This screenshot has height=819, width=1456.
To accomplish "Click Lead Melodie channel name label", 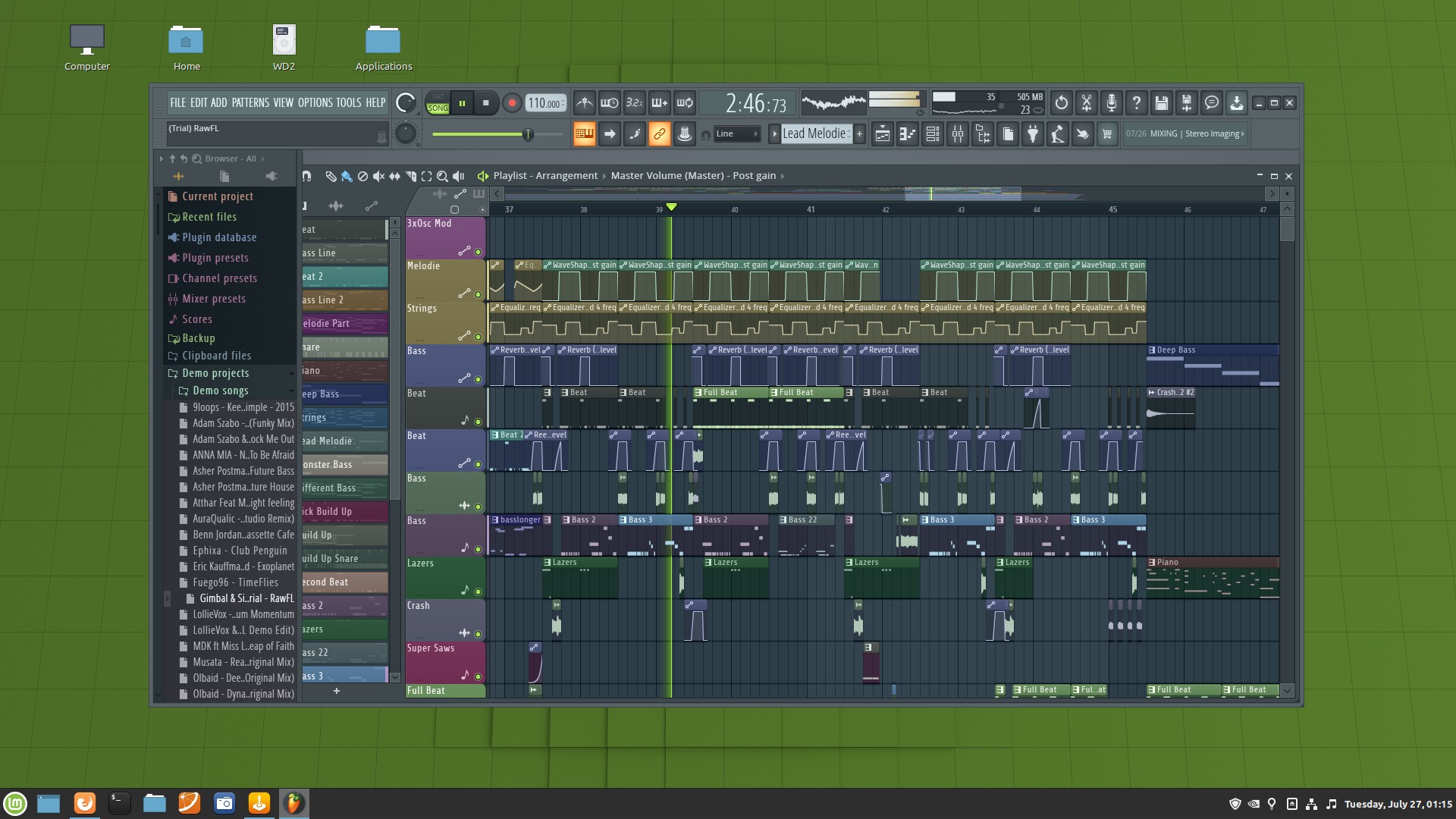I will (x=339, y=440).
